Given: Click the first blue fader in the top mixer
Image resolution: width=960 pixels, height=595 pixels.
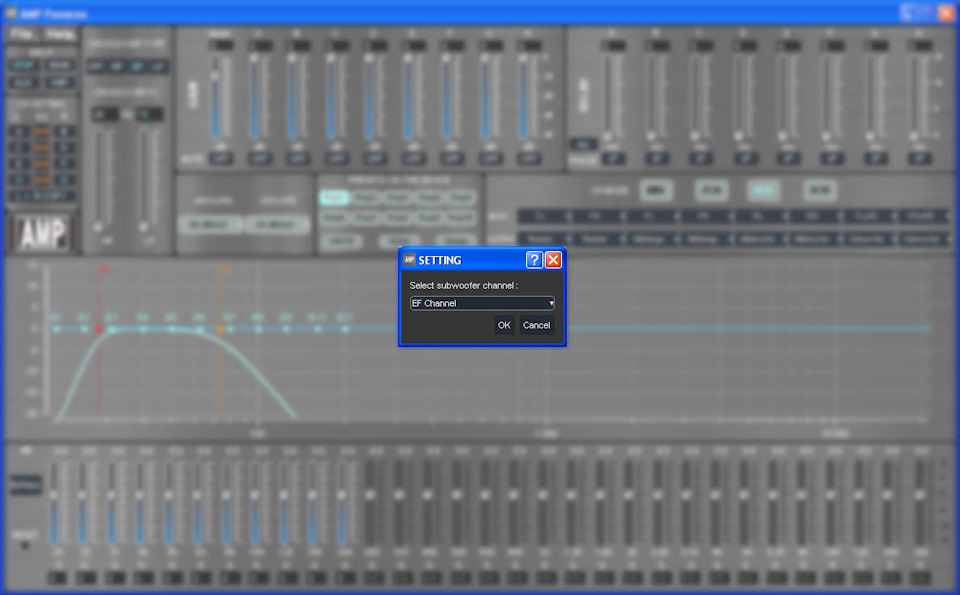Looking at the screenshot, I should (x=215, y=98).
